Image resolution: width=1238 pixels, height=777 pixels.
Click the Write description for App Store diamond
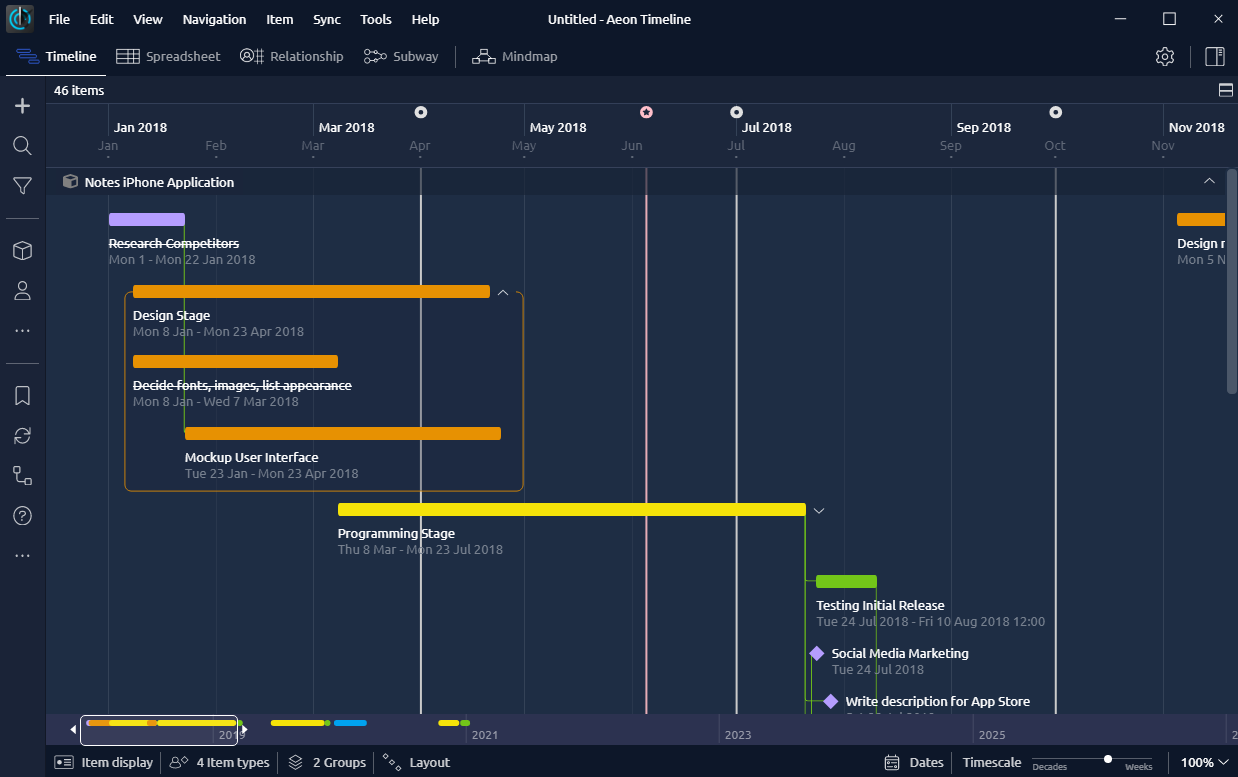click(x=831, y=701)
